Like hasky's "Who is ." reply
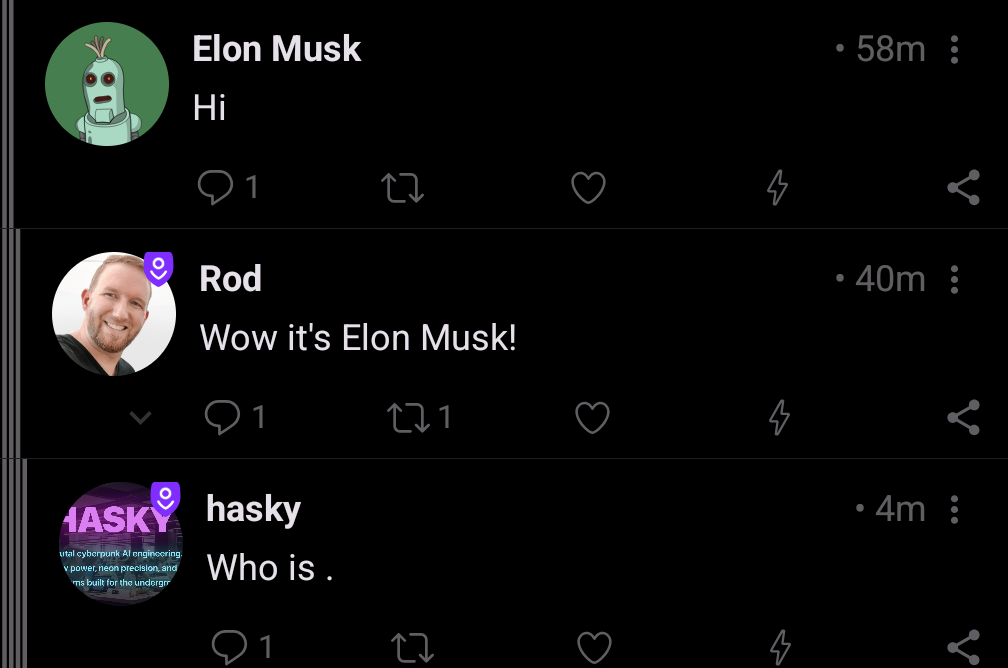Image resolution: width=1008 pixels, height=668 pixels. 594,648
